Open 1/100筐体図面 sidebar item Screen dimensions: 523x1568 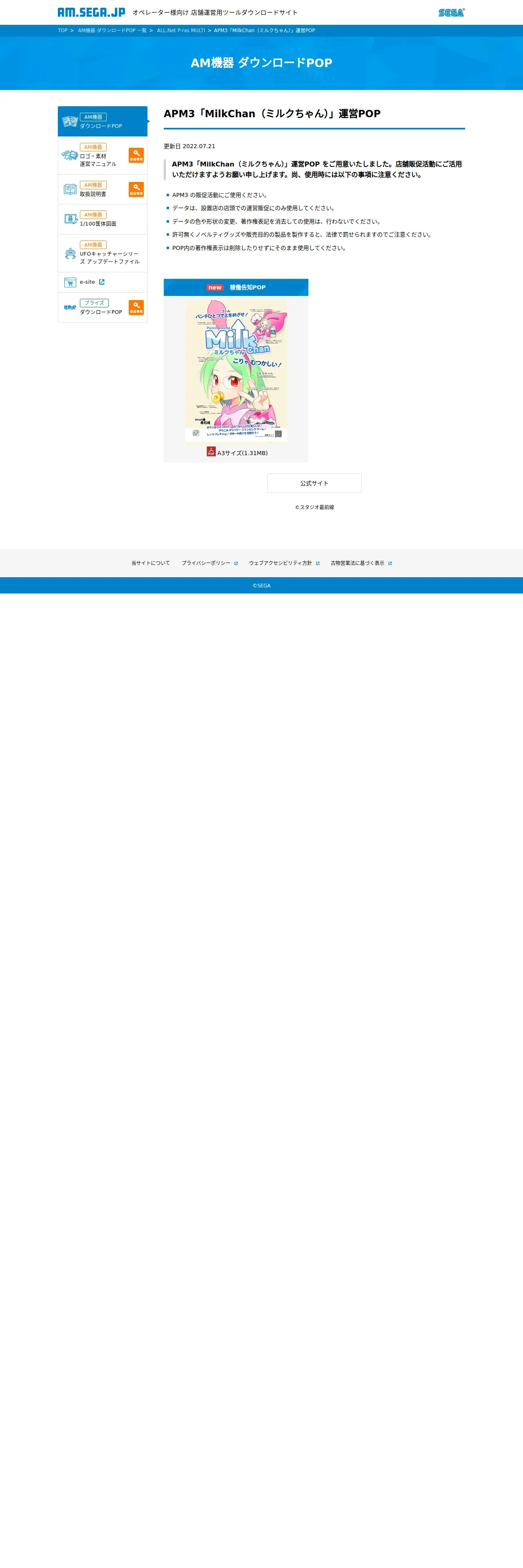102,219
